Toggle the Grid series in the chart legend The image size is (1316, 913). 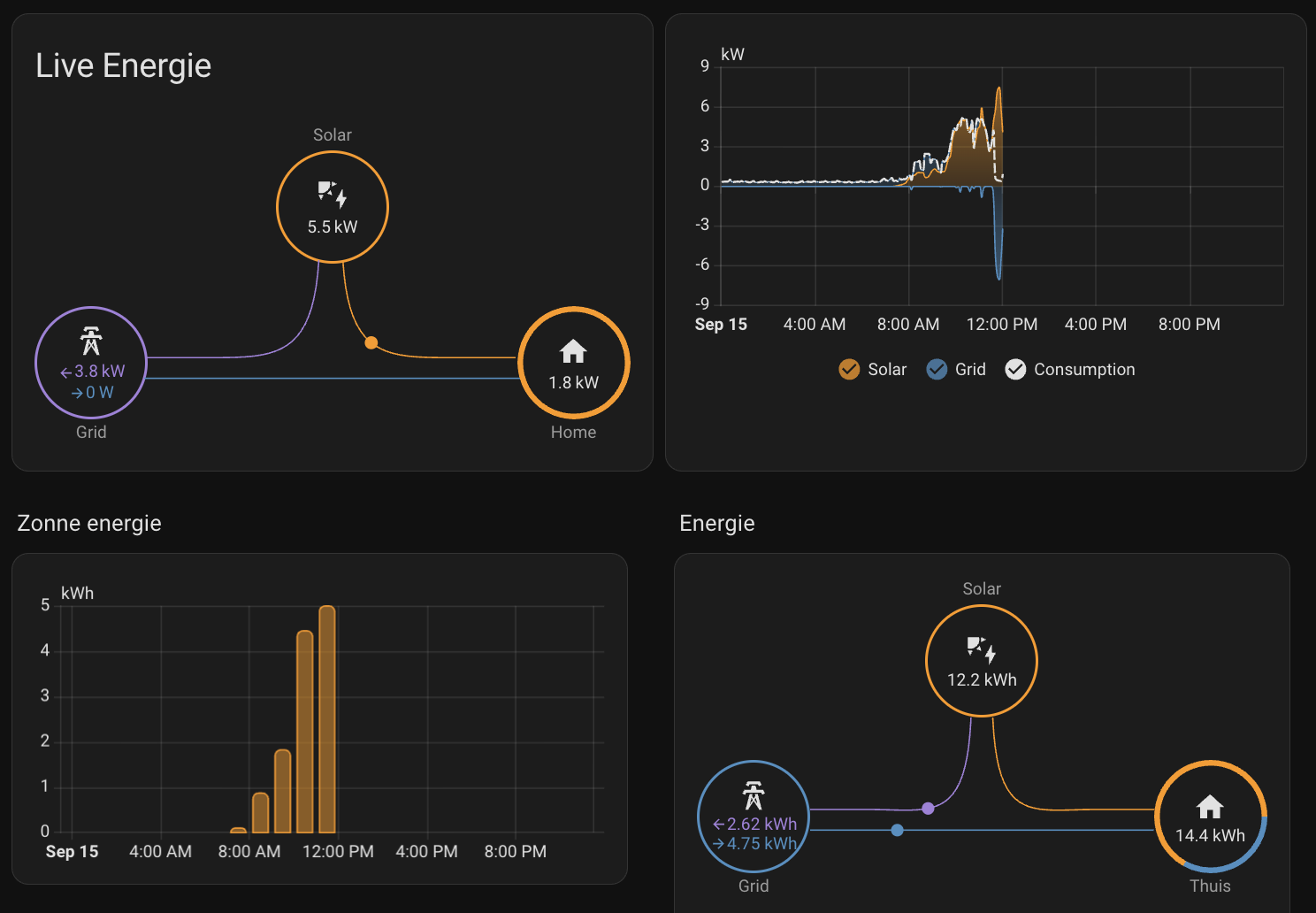point(956,369)
